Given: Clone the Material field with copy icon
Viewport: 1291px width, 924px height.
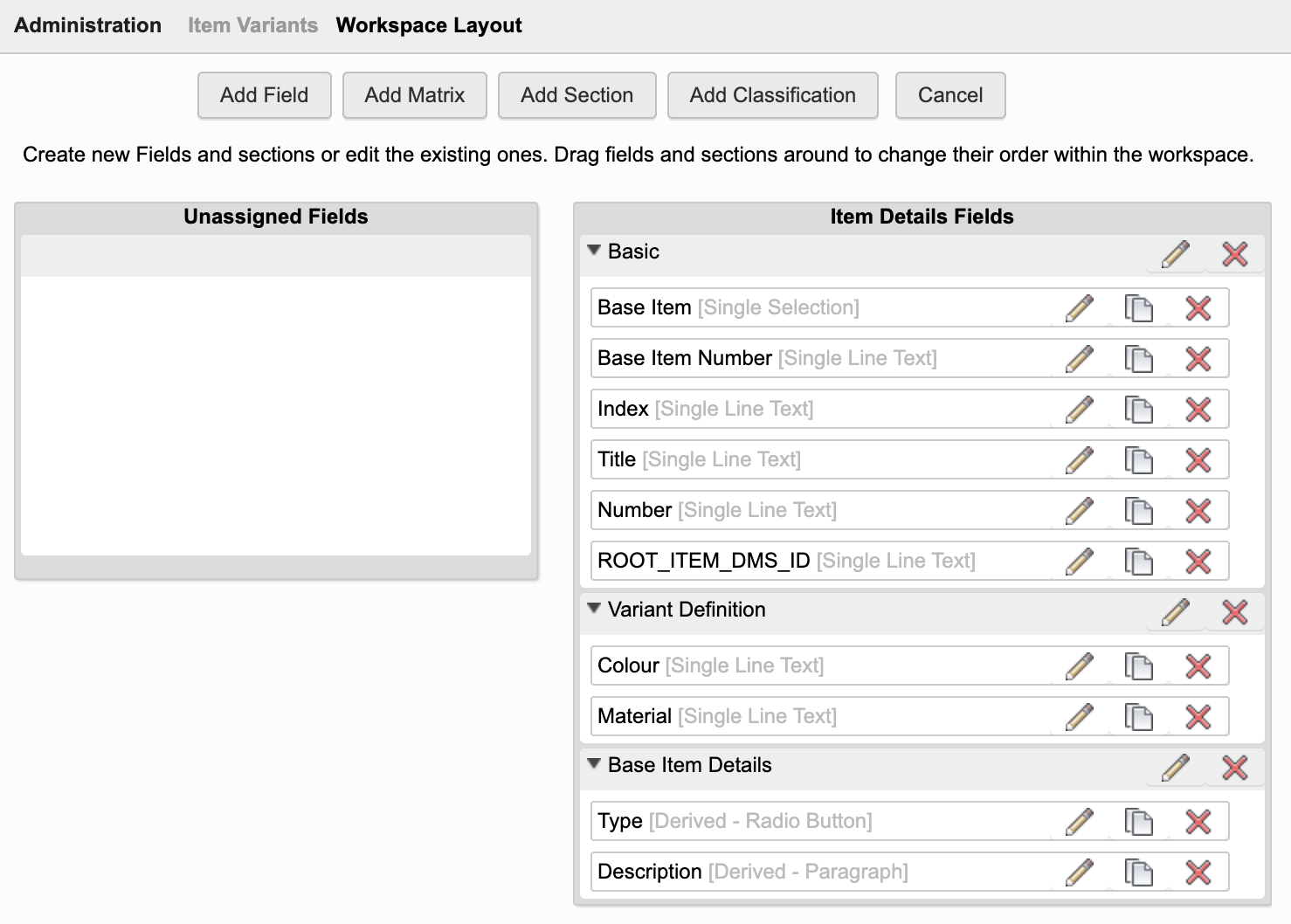Looking at the screenshot, I should click(1138, 717).
